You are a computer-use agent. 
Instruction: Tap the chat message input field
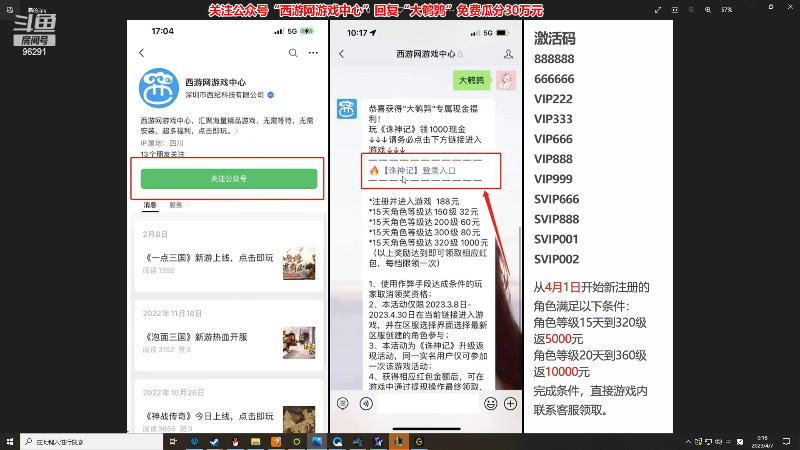[x=428, y=404]
